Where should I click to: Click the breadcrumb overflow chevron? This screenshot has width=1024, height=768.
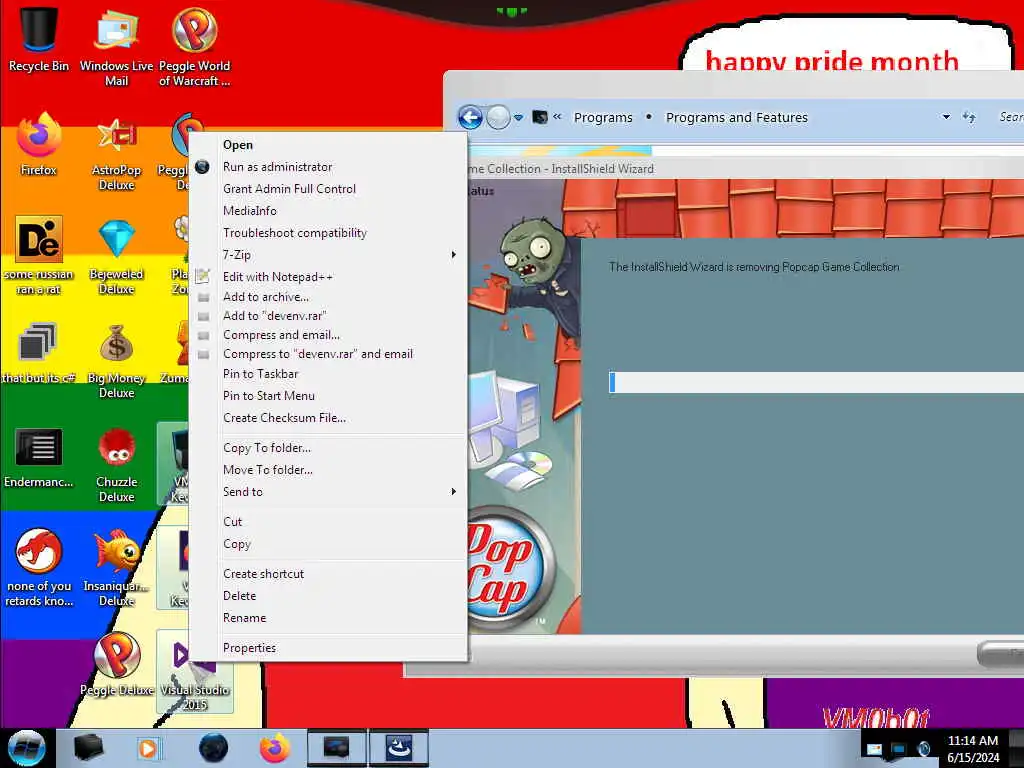557,117
